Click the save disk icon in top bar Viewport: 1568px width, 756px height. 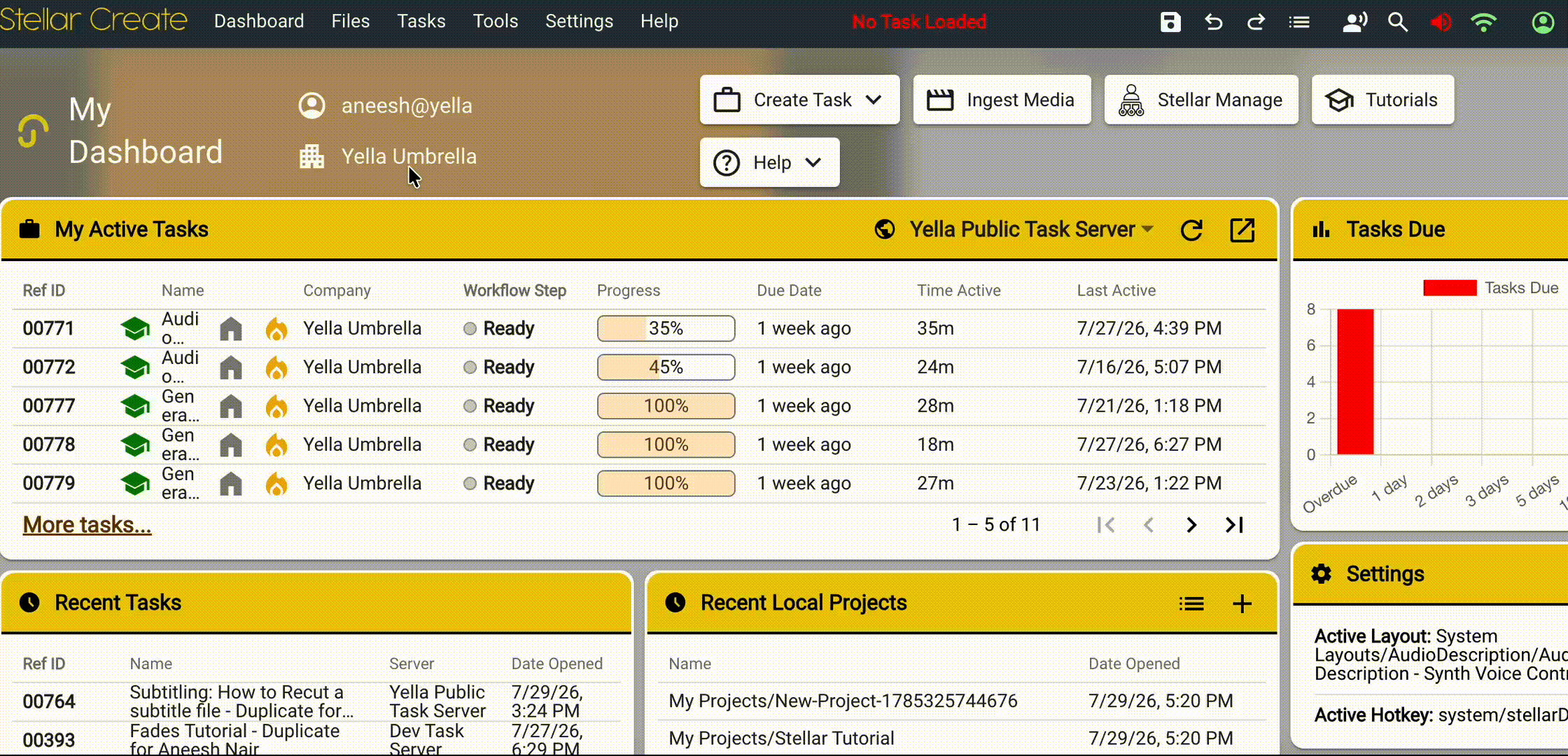point(1170,22)
